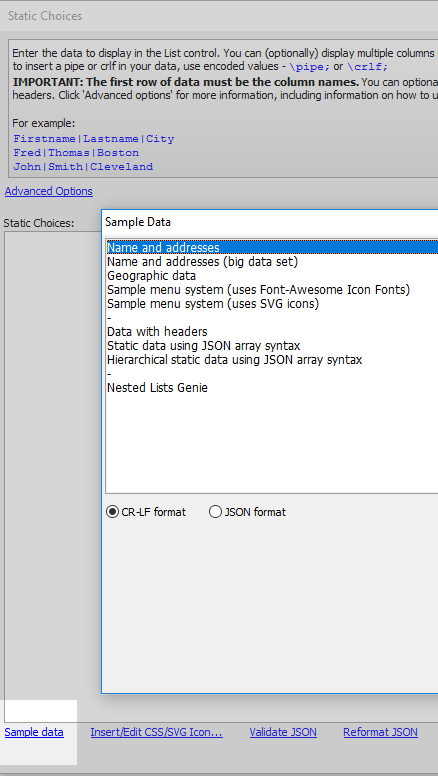Pick Geographic data sample

click(272, 275)
